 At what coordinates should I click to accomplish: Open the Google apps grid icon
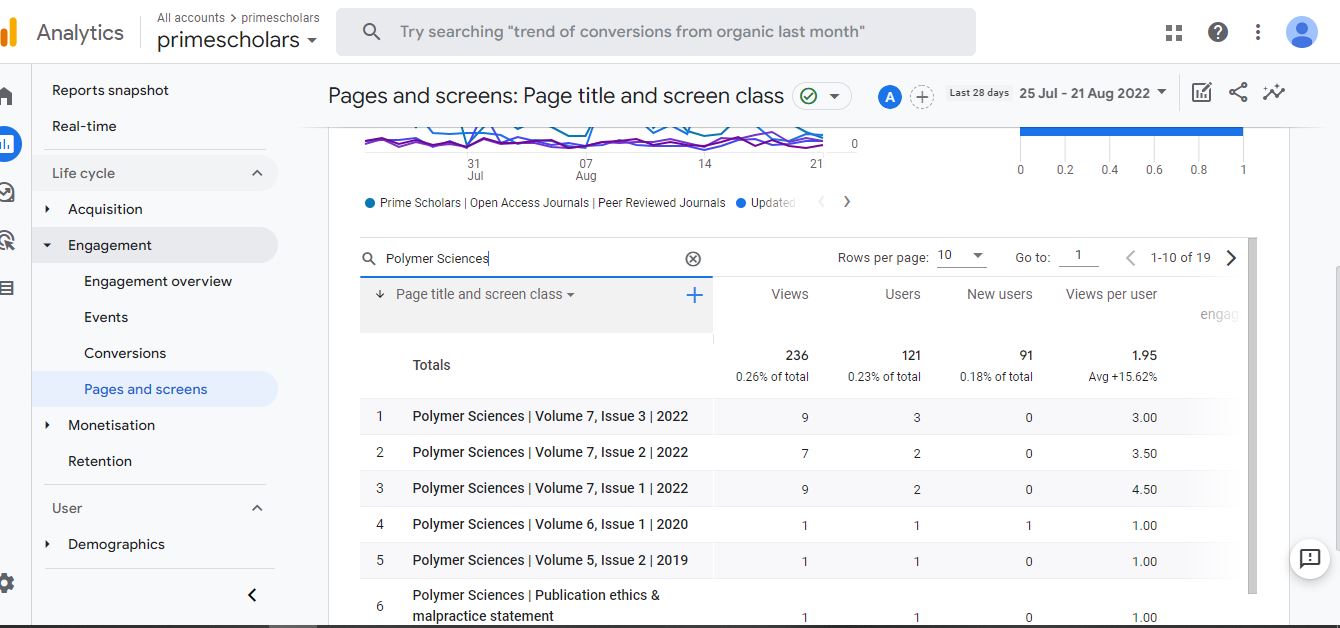click(x=1174, y=32)
